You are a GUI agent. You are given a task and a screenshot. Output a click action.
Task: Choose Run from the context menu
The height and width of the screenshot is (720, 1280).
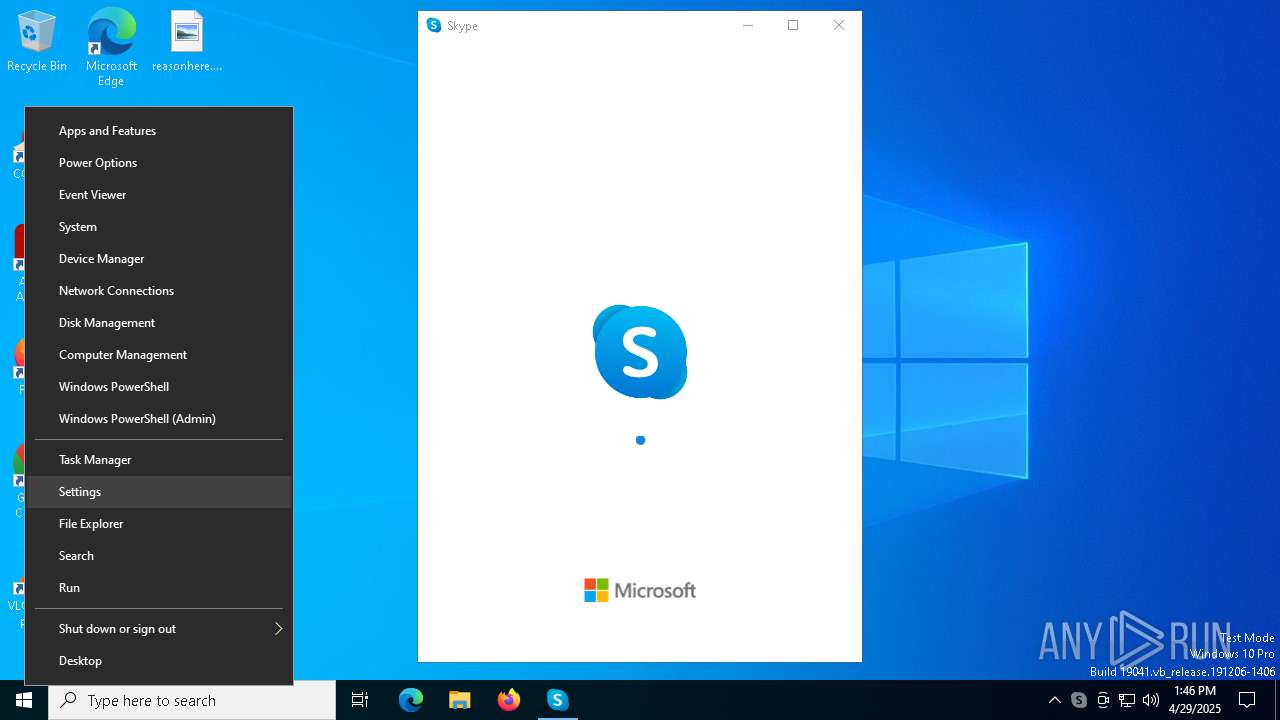click(x=159, y=588)
